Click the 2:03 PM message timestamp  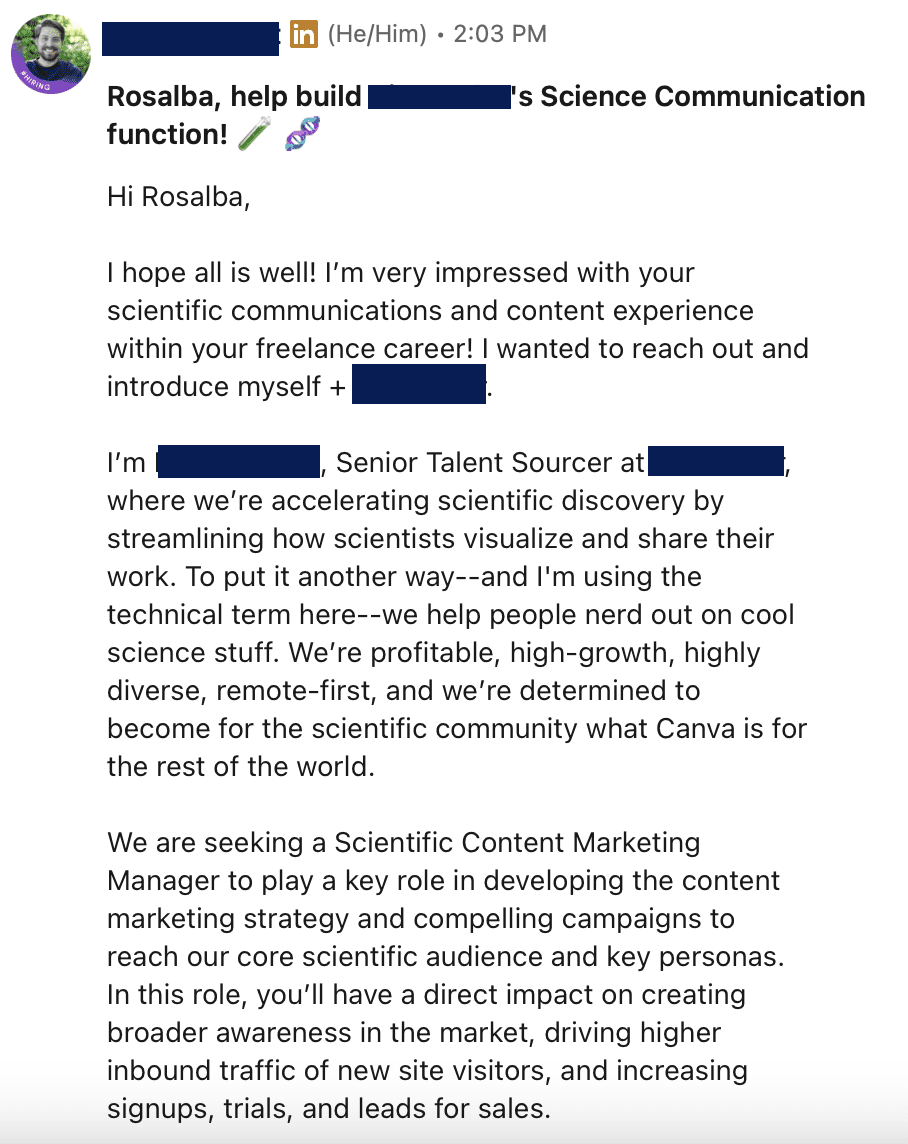(x=500, y=35)
